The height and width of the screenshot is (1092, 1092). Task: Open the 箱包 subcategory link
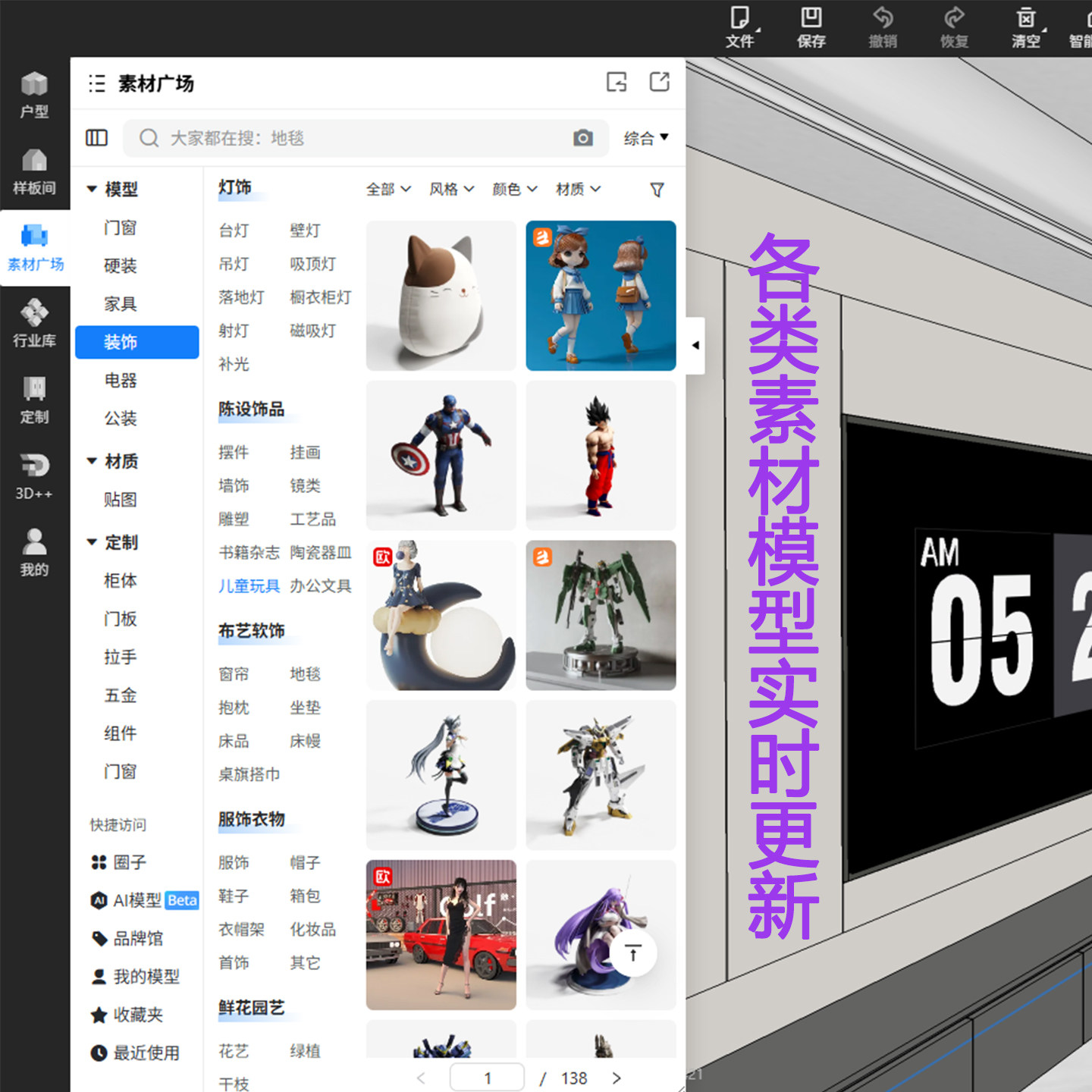(305, 896)
